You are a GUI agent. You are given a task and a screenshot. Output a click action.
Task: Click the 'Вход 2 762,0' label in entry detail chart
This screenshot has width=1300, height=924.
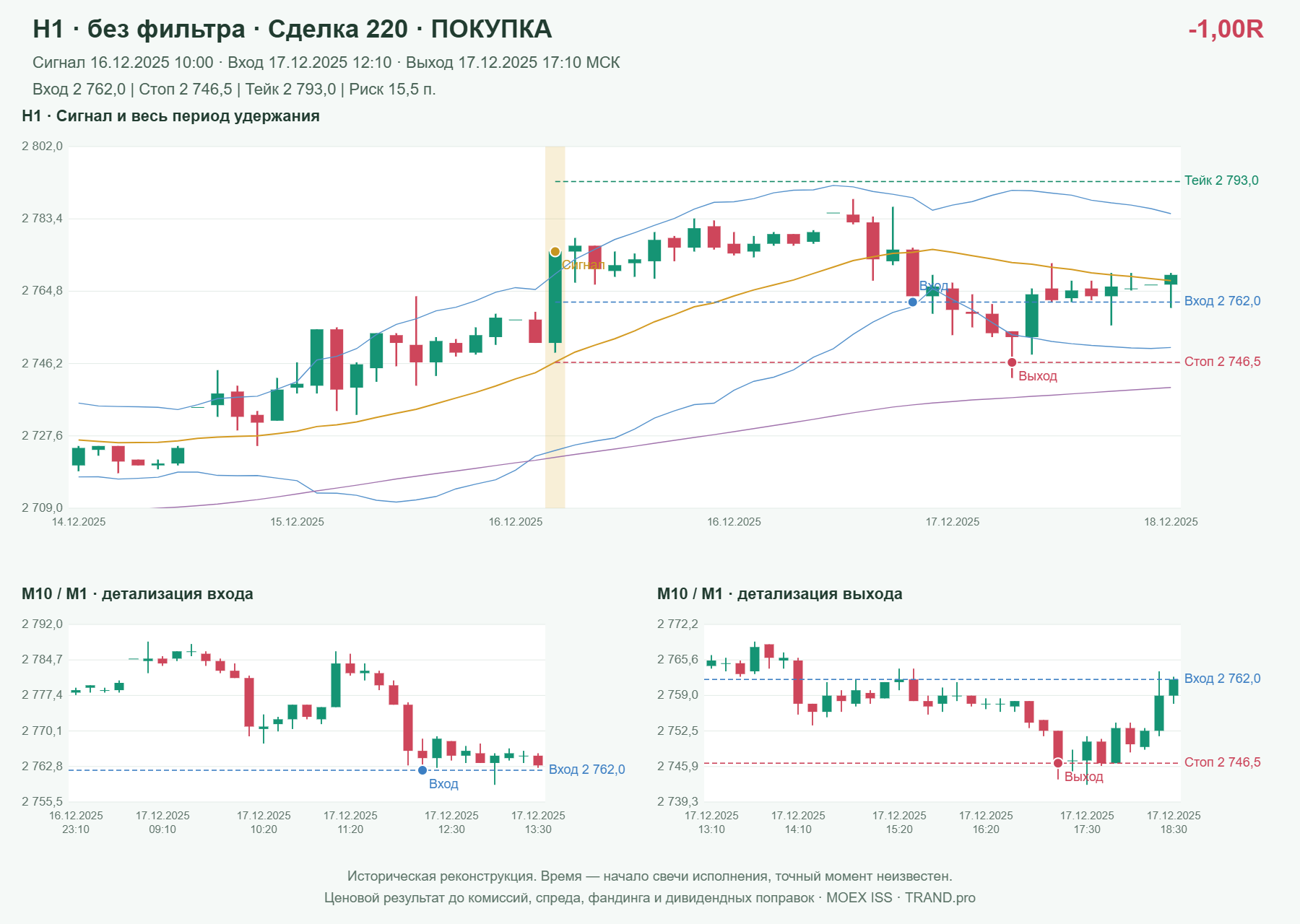click(x=587, y=770)
